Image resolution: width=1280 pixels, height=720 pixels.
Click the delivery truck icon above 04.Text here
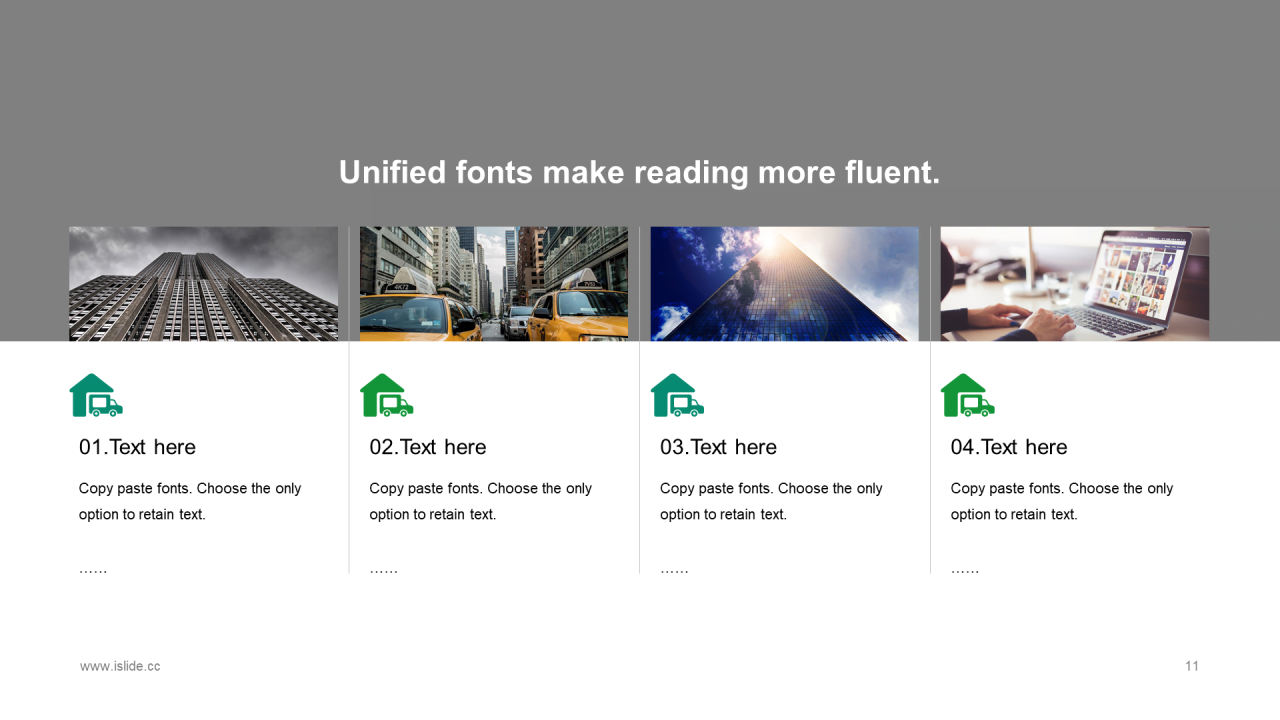coord(968,395)
